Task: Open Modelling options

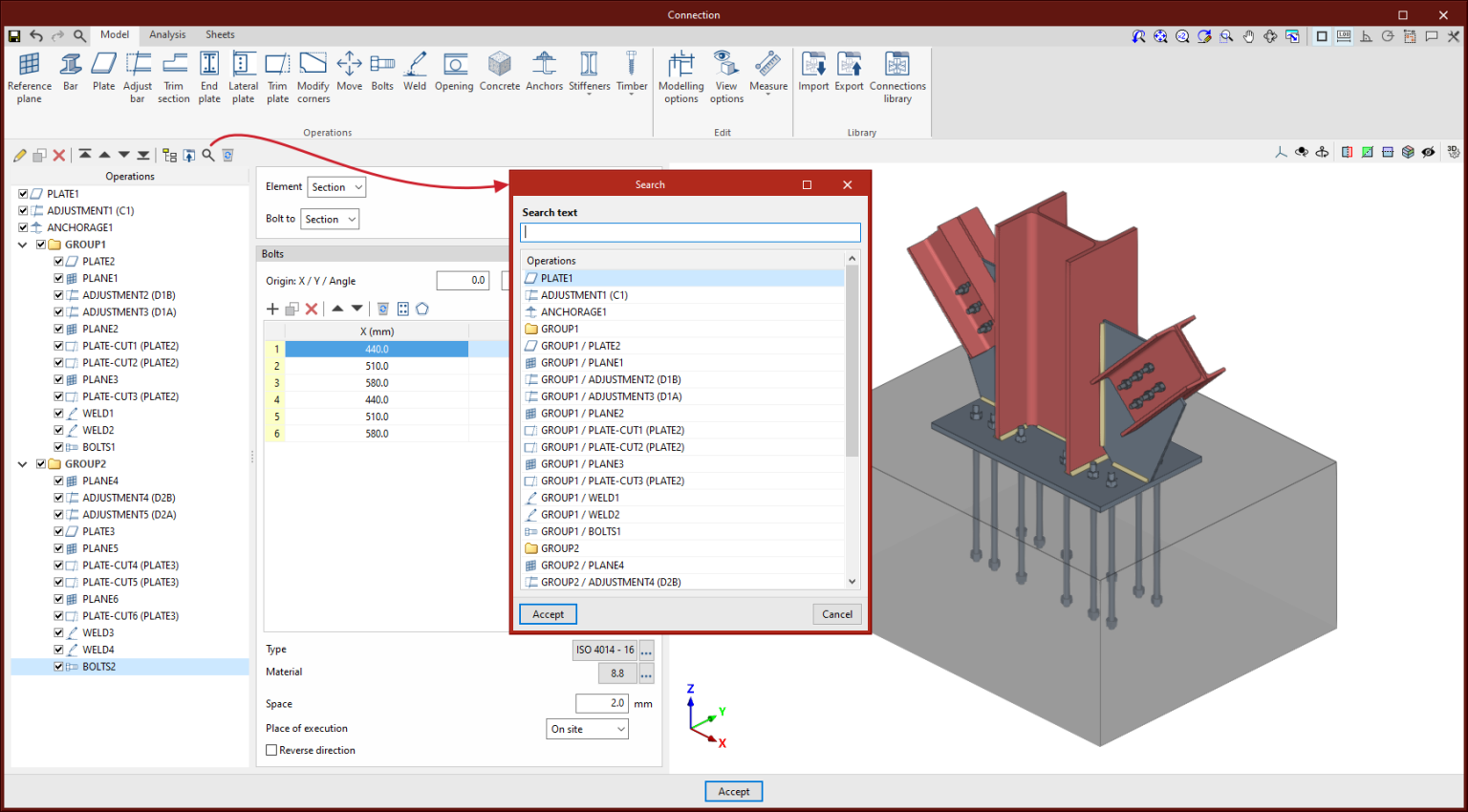Action: coord(680,76)
